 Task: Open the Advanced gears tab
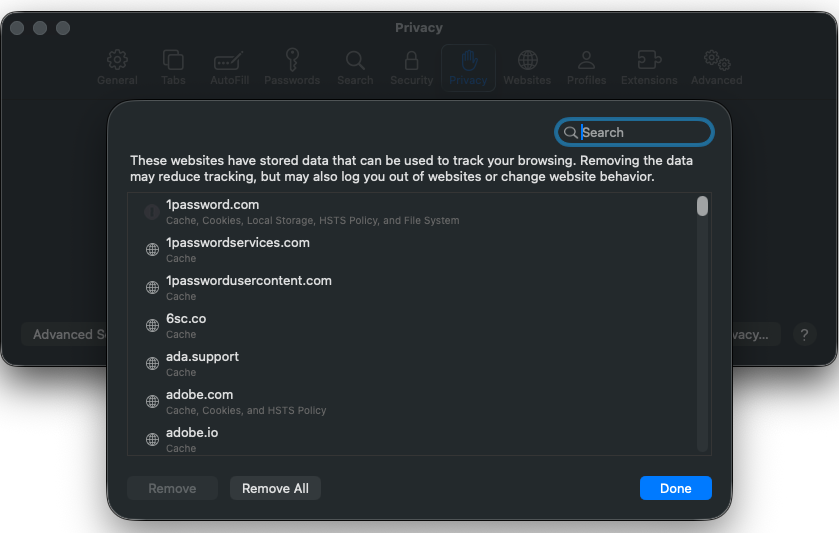716,67
